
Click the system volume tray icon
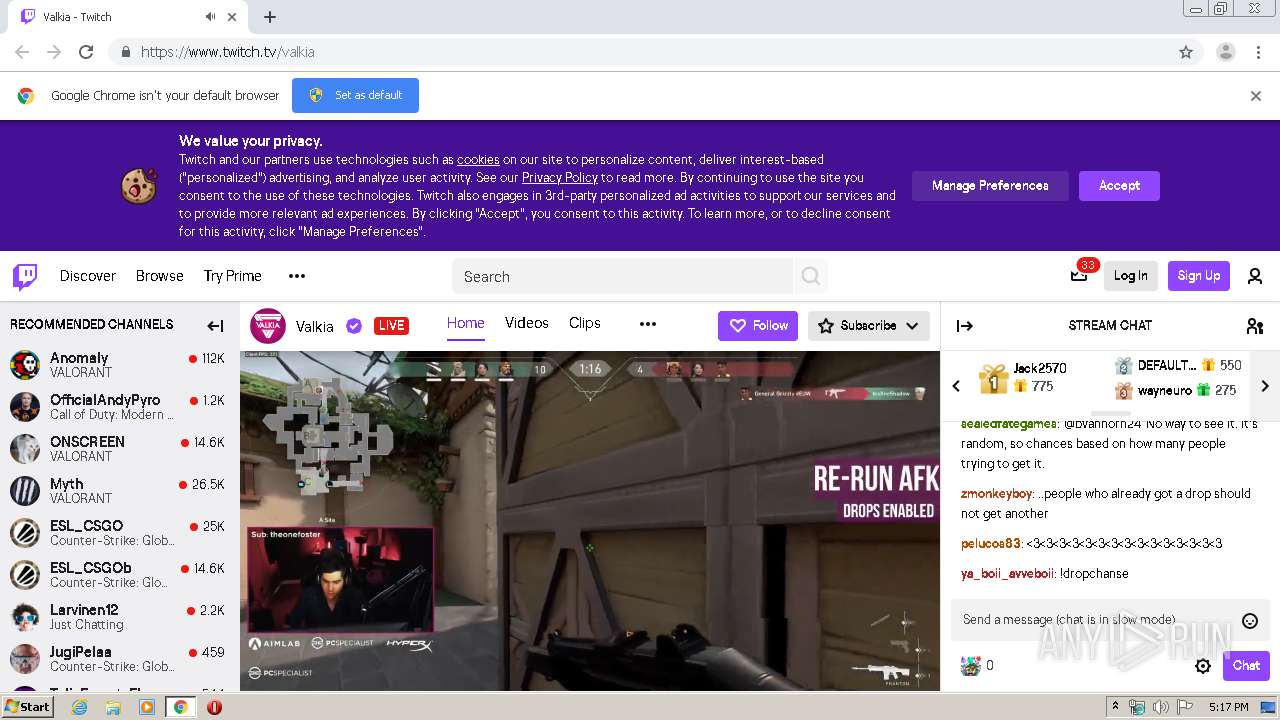pos(1160,707)
